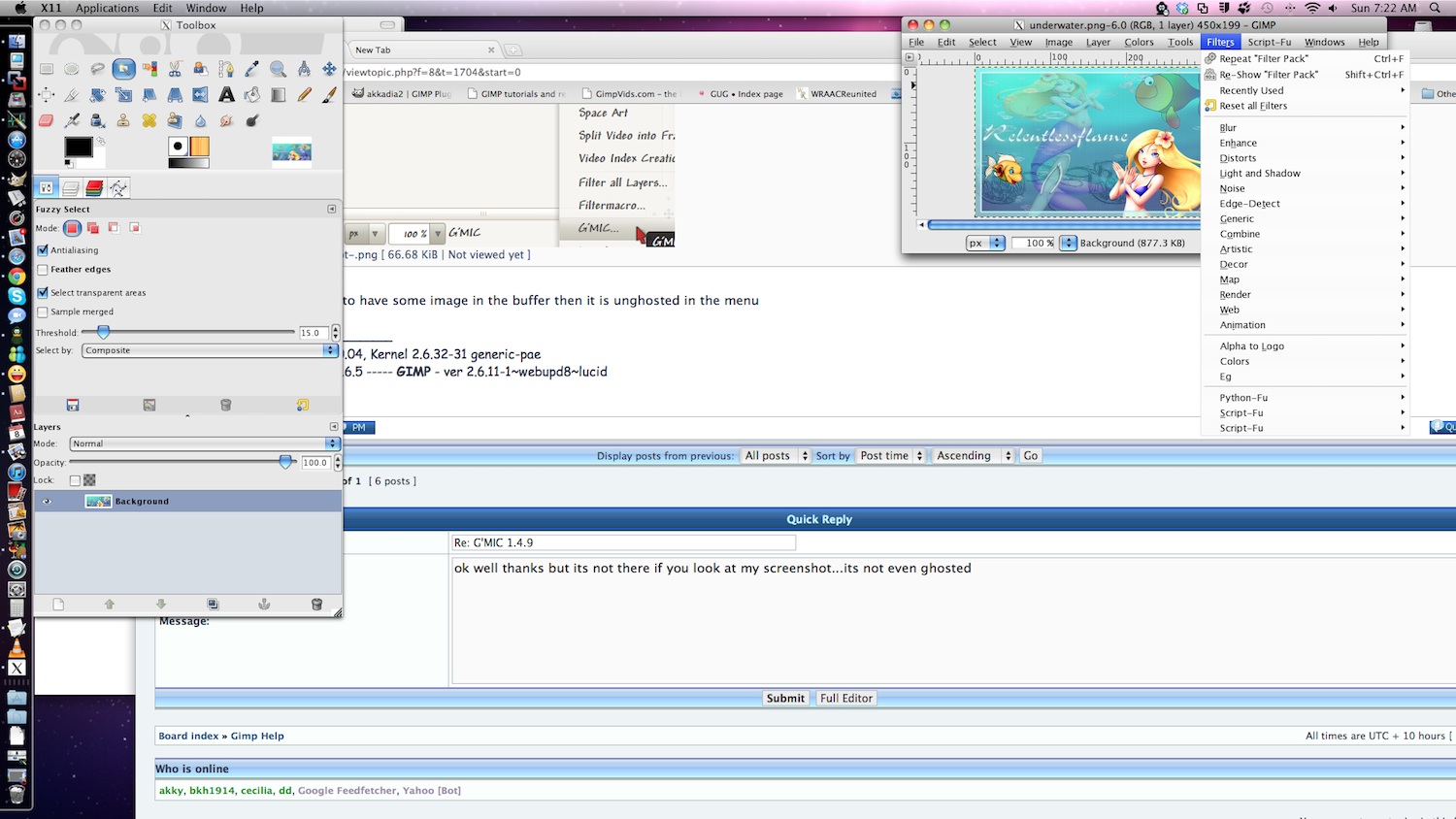The width and height of the screenshot is (1456, 819).
Task: Select the Color Picker eyedropper tool
Action: [x=252, y=69]
